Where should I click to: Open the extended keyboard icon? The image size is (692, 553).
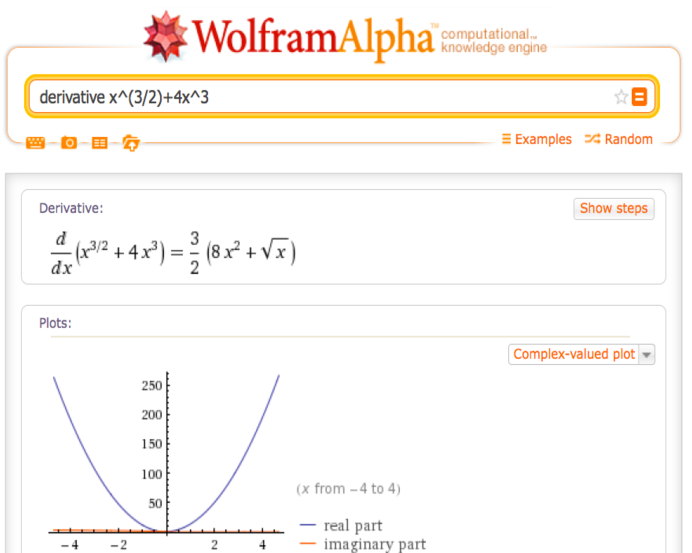point(35,143)
